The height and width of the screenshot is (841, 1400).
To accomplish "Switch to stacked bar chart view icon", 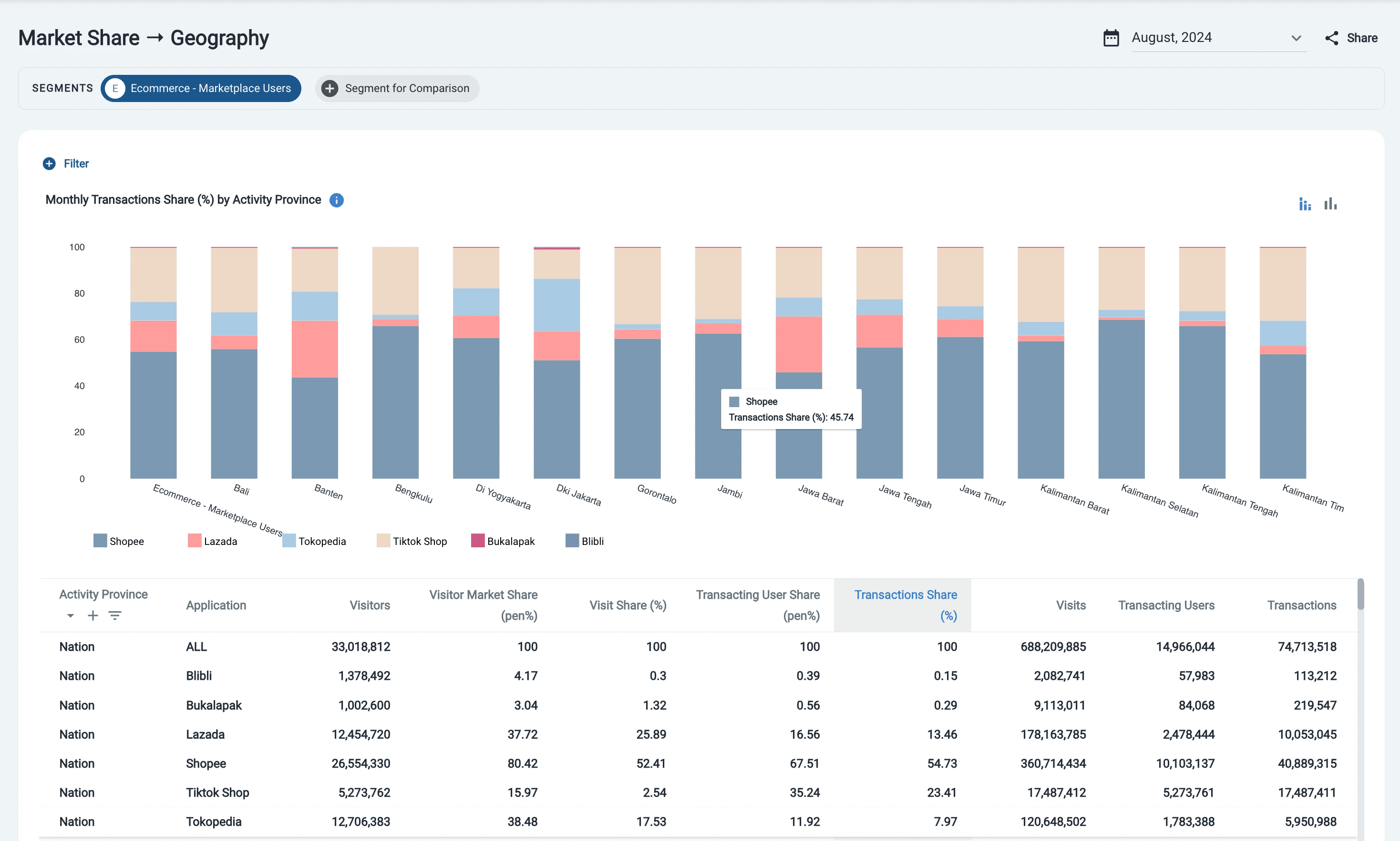I will tap(1305, 204).
